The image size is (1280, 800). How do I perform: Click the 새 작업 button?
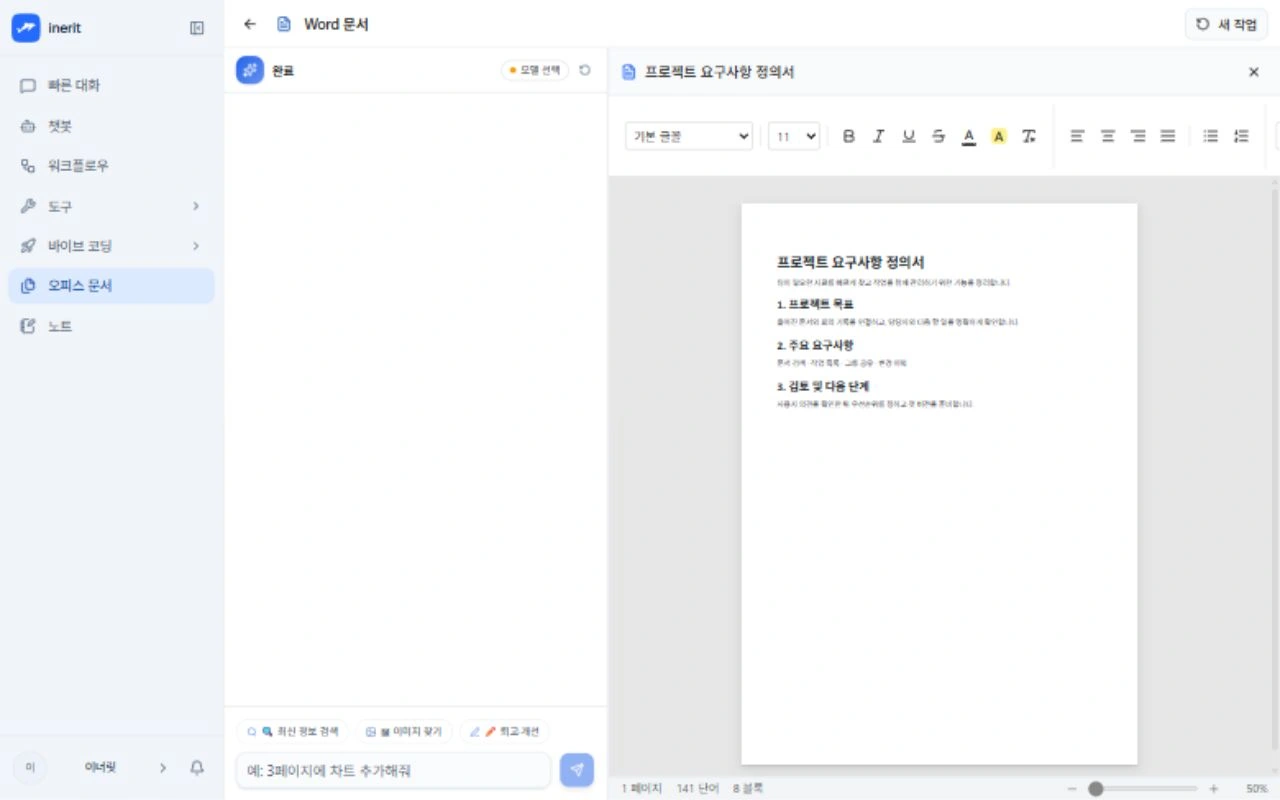tap(1226, 25)
